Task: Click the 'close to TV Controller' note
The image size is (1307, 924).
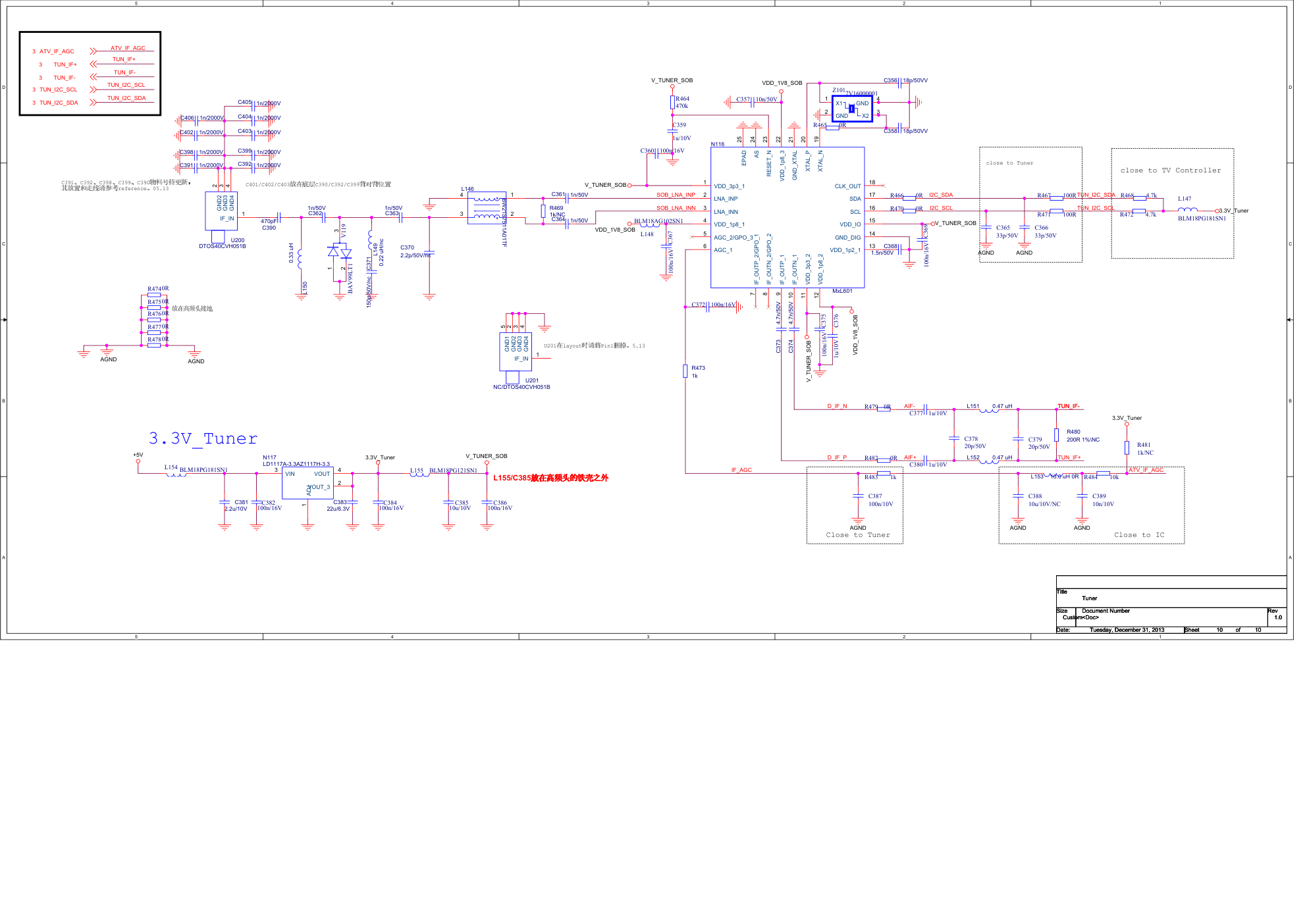Action: (x=1171, y=170)
